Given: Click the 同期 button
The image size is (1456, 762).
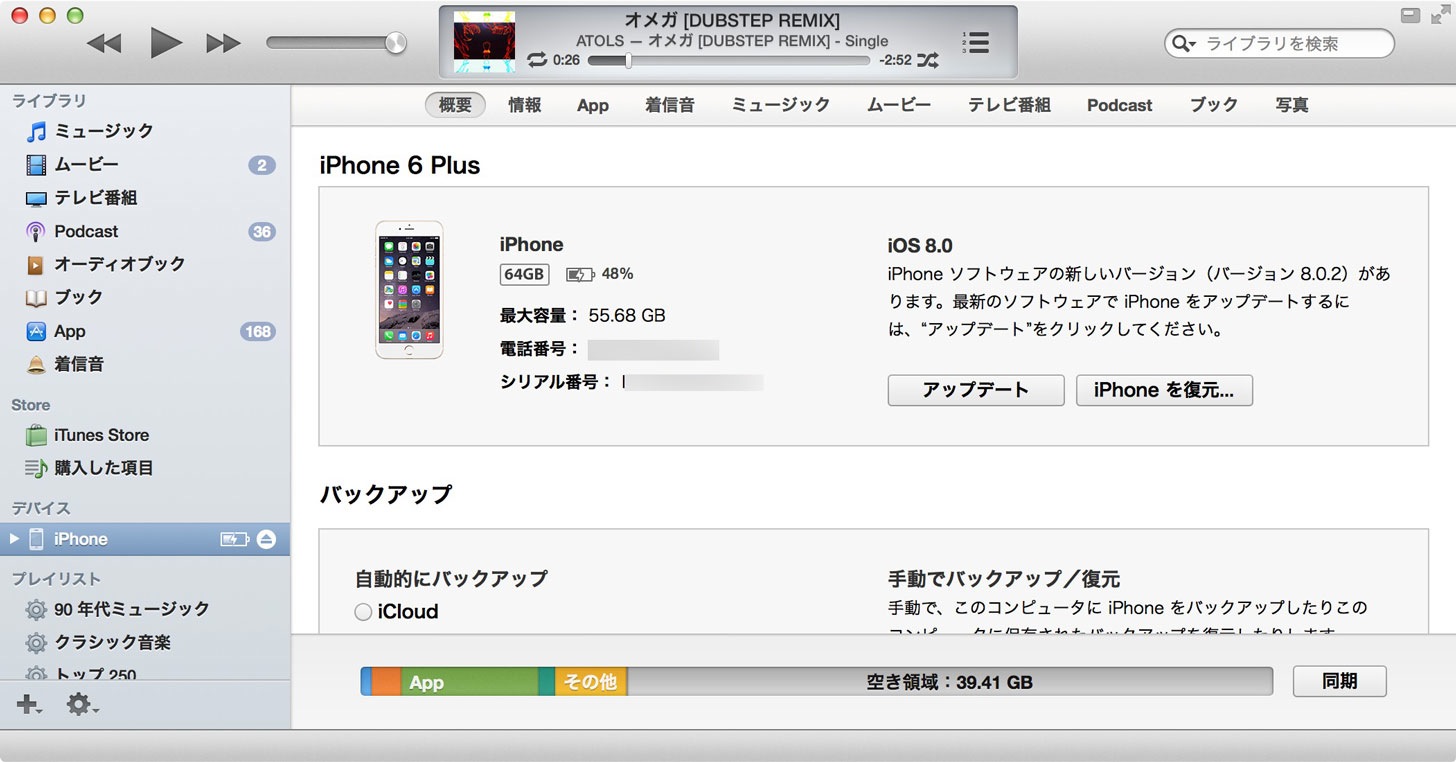Looking at the screenshot, I should (x=1340, y=681).
